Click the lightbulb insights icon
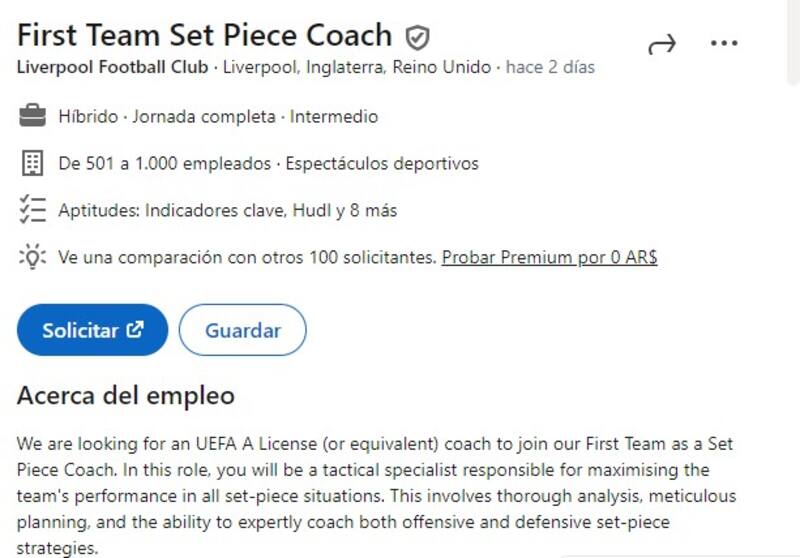The height and width of the screenshot is (558, 800). click(33, 257)
